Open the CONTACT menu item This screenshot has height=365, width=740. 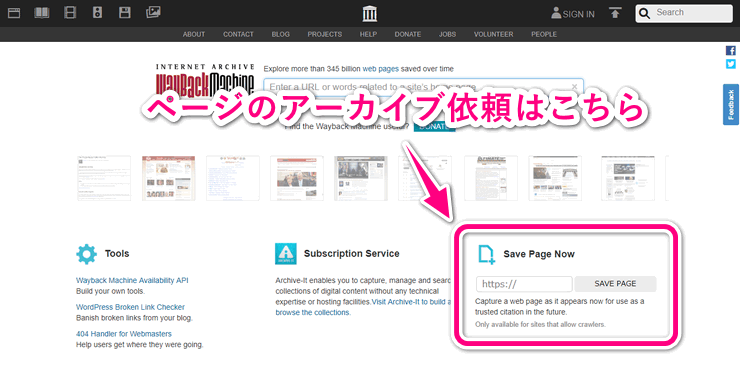[238, 34]
